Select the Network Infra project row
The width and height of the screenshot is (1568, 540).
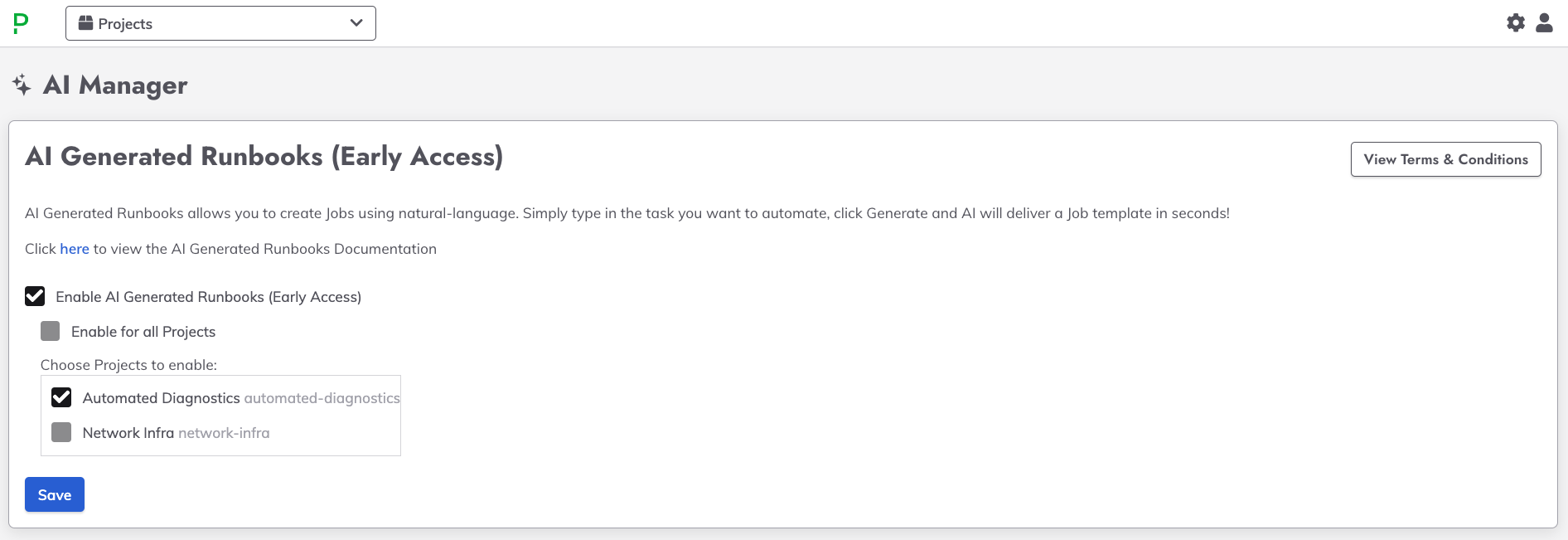point(128,432)
